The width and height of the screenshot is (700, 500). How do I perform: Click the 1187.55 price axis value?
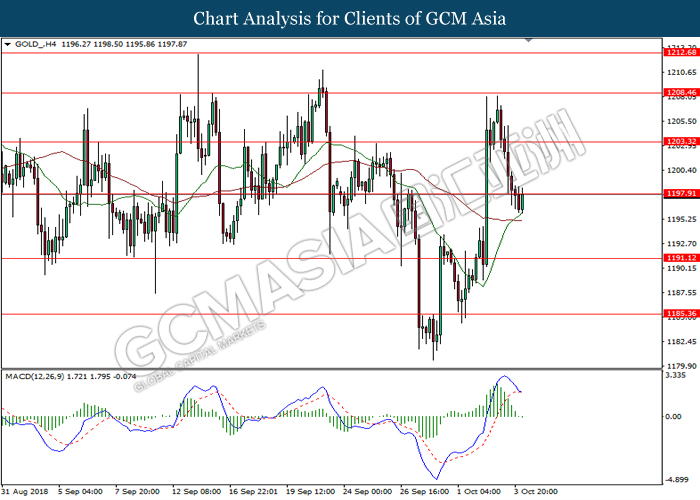click(x=681, y=293)
